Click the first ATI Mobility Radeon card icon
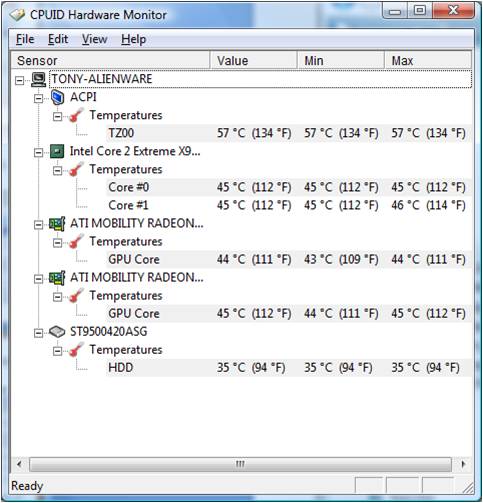This screenshot has width=483, height=503. [57, 224]
